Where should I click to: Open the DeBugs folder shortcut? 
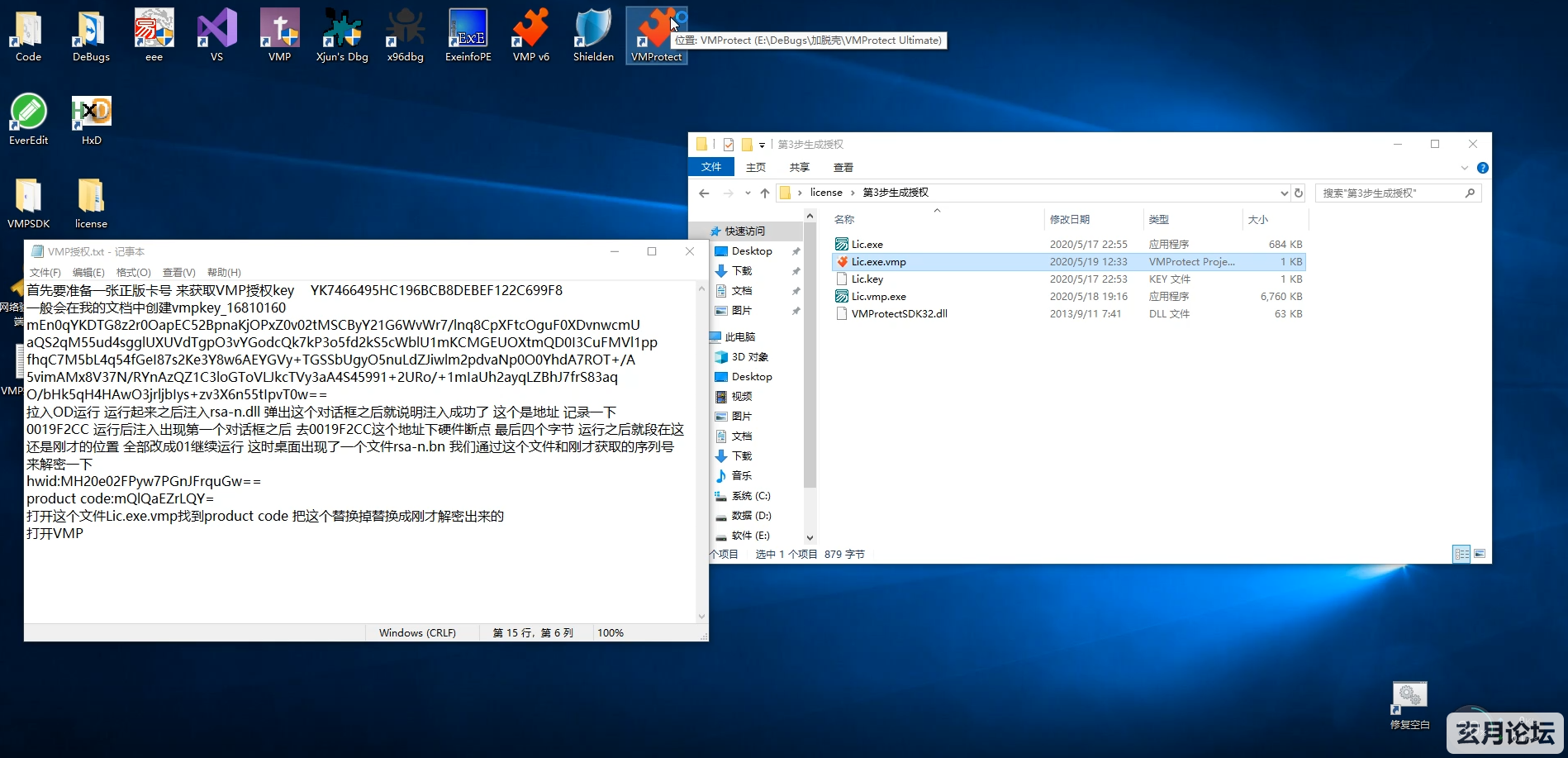click(x=91, y=36)
